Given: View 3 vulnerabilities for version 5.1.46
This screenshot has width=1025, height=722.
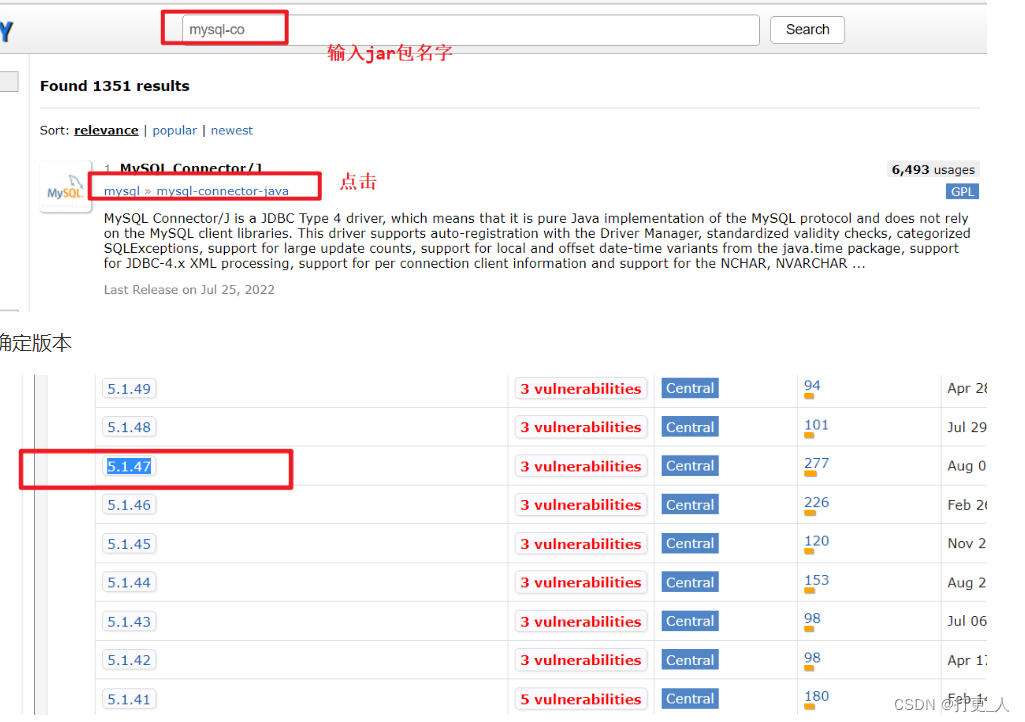Looking at the screenshot, I should [x=580, y=505].
